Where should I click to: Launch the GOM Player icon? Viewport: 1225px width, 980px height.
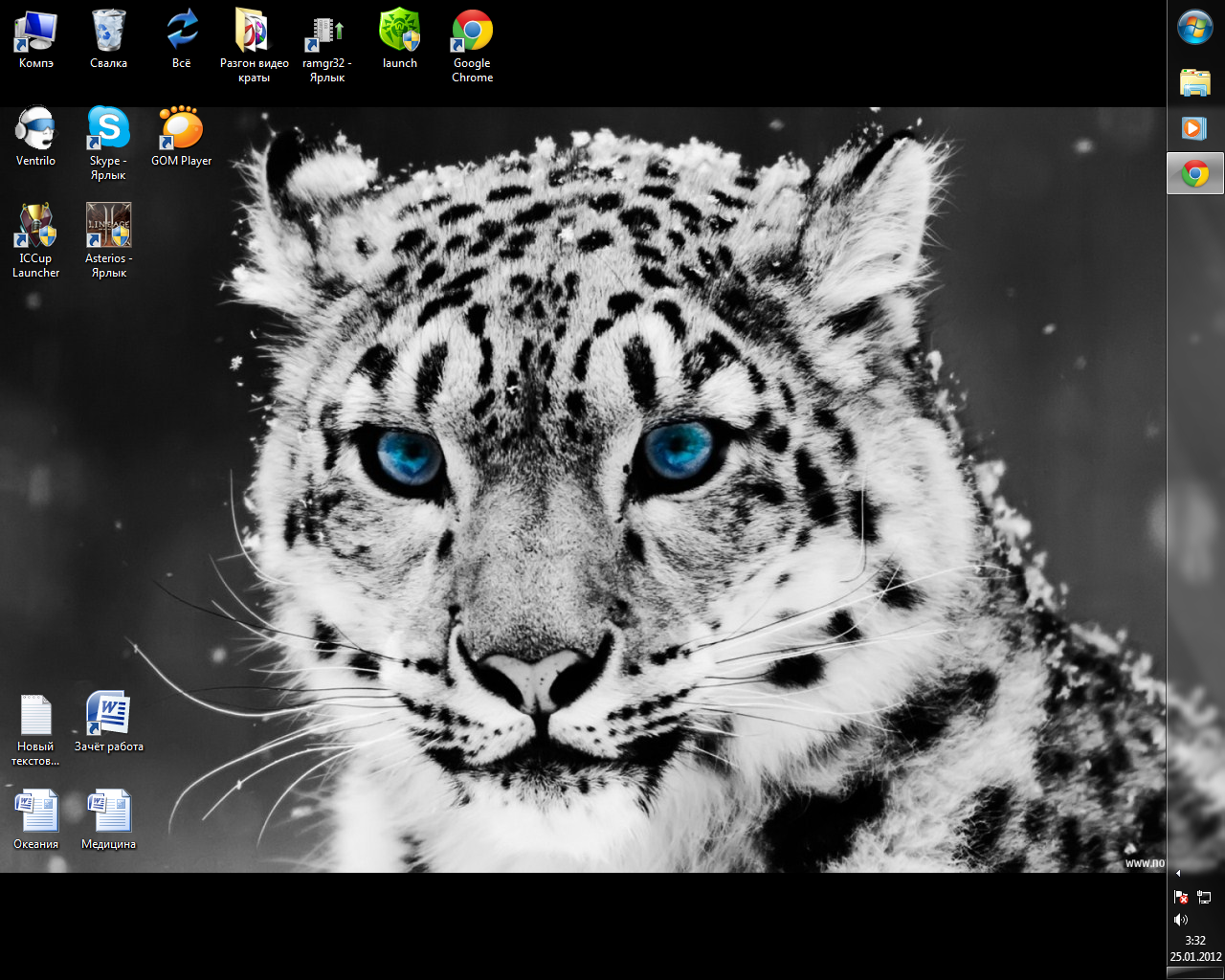pyautogui.click(x=182, y=128)
